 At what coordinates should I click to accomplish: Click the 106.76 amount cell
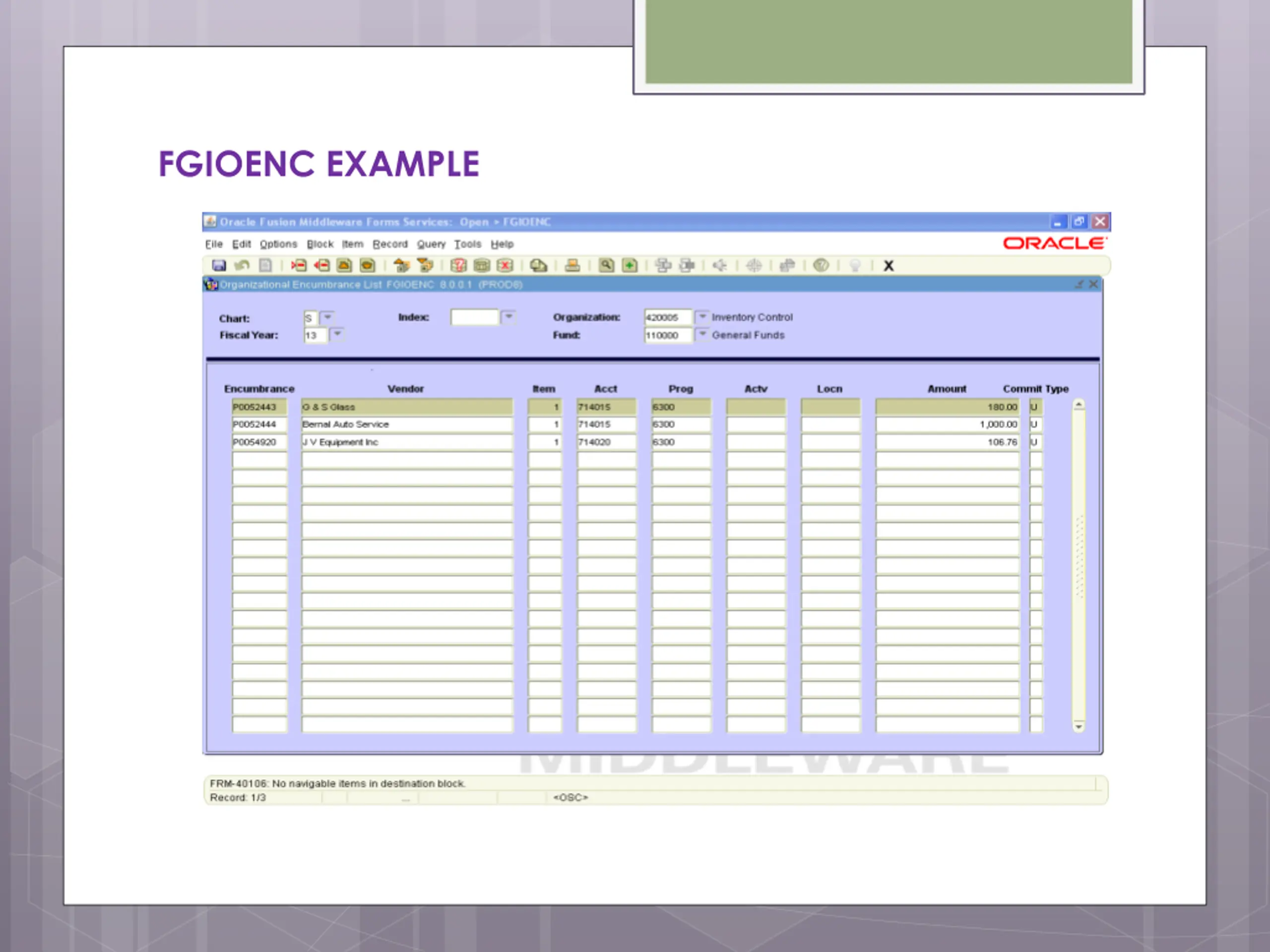click(x=948, y=442)
